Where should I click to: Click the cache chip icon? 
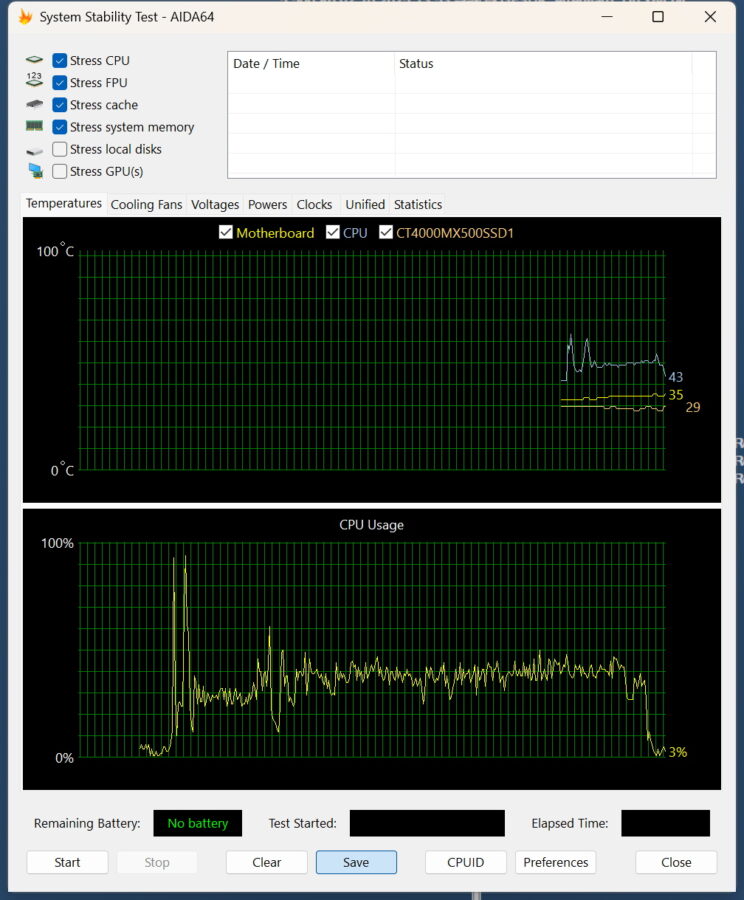[x=35, y=105]
